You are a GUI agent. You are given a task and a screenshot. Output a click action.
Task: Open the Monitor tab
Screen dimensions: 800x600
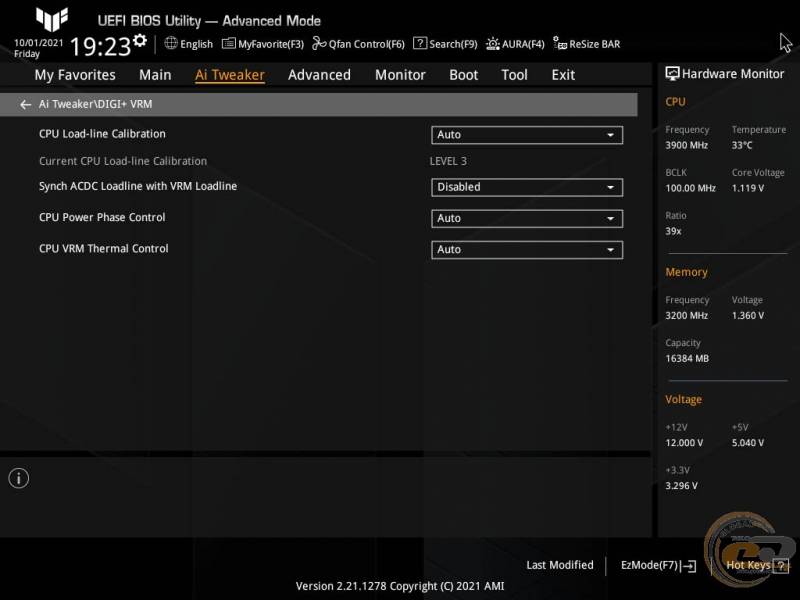(x=400, y=75)
